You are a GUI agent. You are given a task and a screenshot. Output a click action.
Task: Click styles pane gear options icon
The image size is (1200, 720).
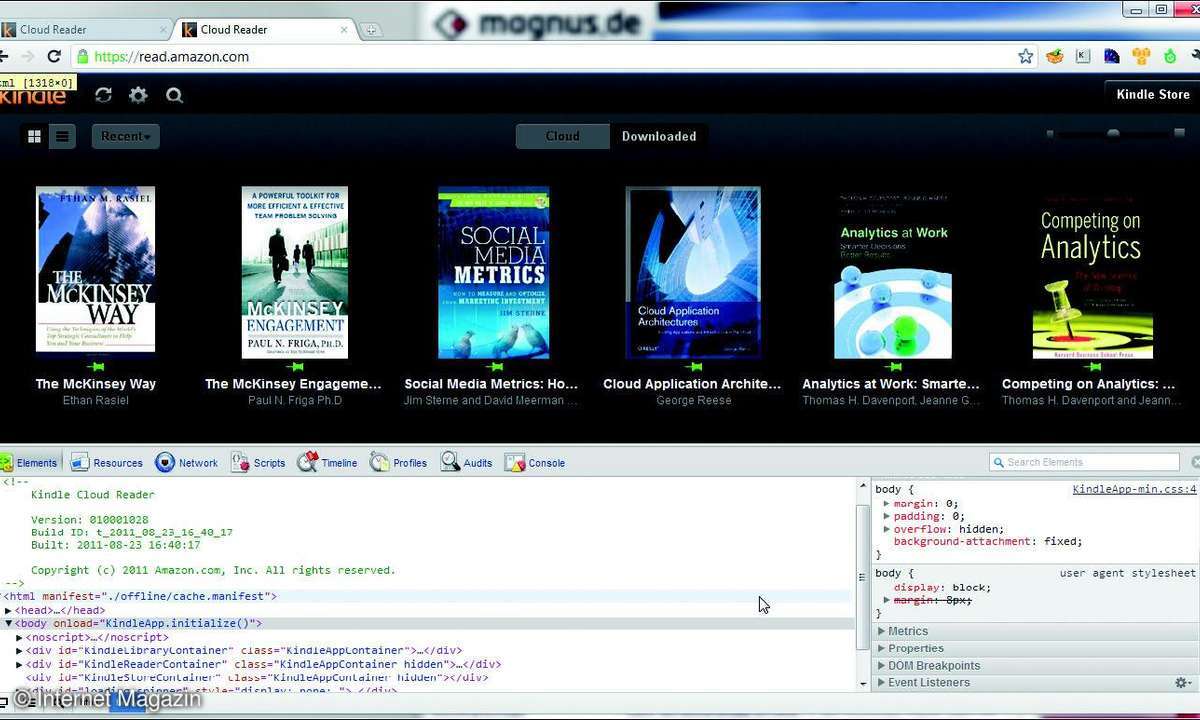(1183, 683)
